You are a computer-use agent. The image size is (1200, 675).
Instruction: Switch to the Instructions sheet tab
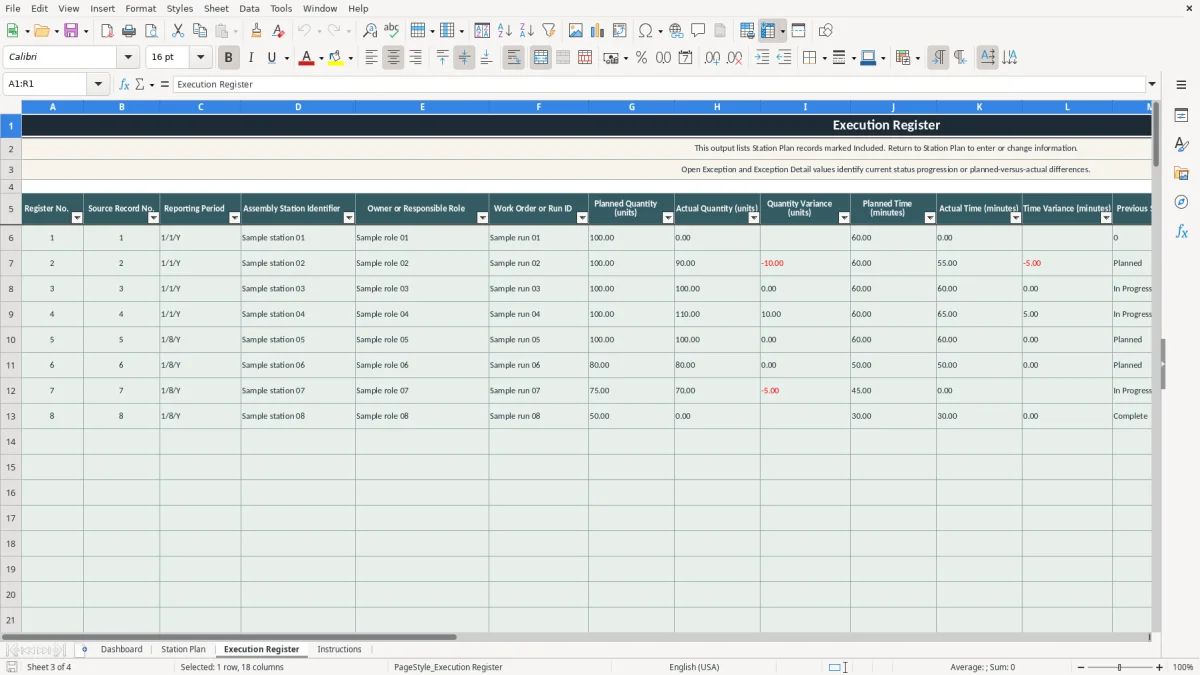click(339, 650)
